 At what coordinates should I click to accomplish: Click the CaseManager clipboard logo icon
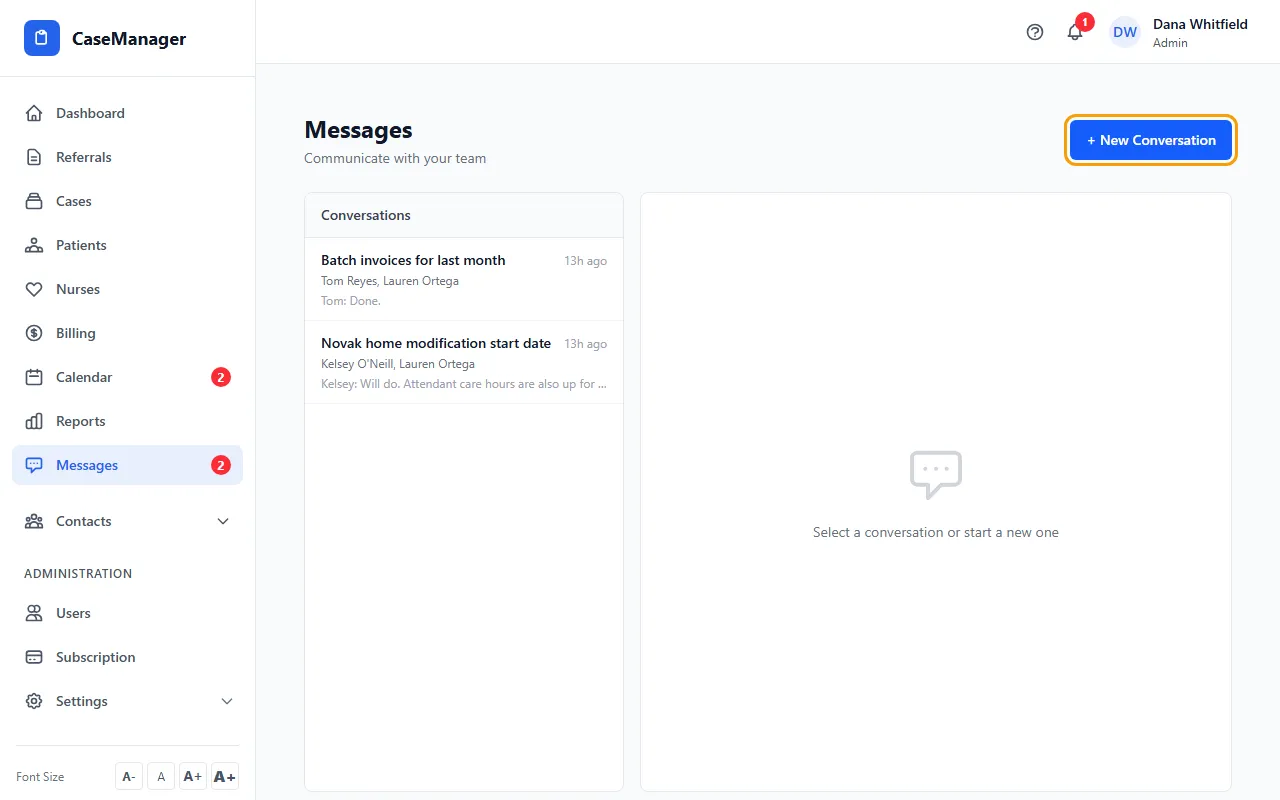coord(42,38)
